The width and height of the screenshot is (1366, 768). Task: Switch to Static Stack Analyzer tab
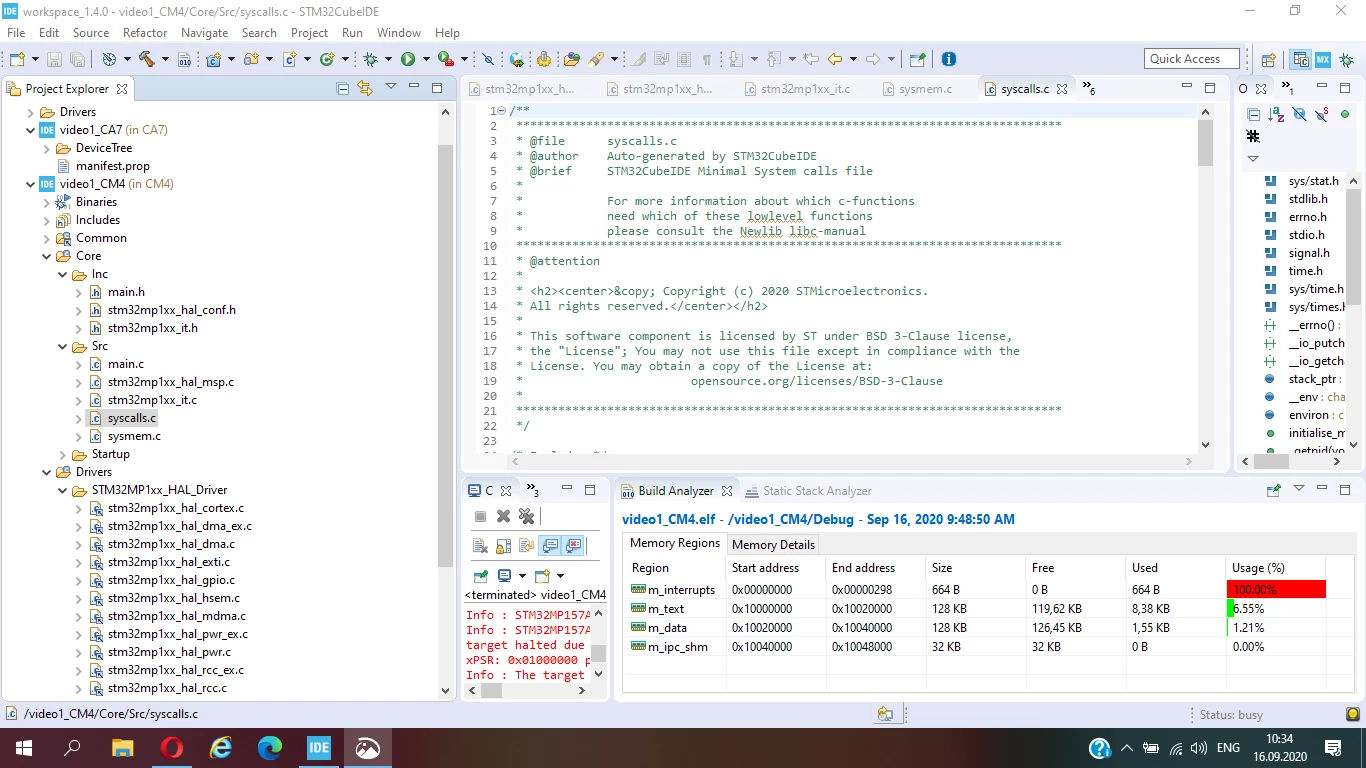pyautogui.click(x=808, y=491)
